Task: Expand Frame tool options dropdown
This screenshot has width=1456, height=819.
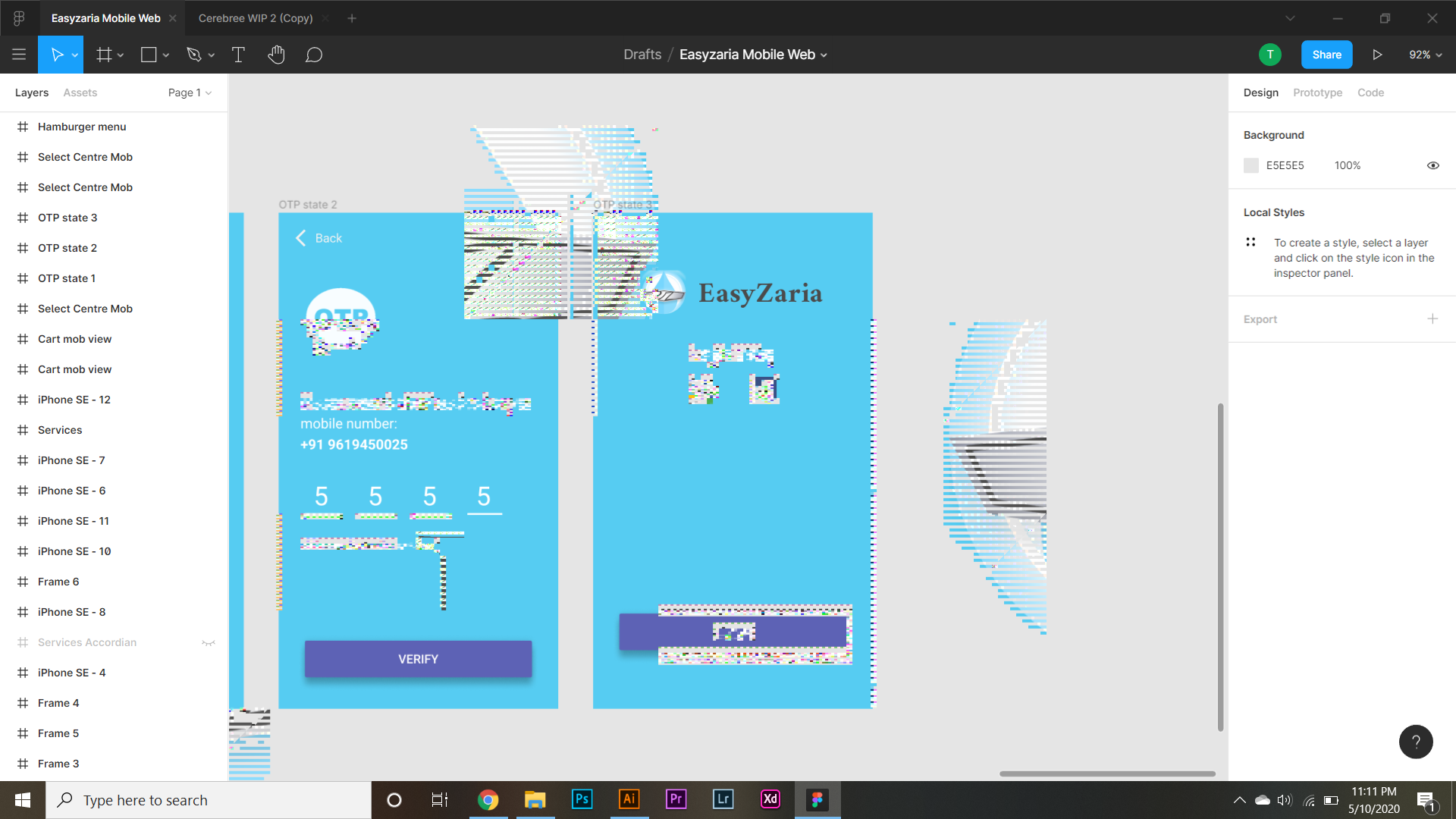Action: click(x=120, y=55)
